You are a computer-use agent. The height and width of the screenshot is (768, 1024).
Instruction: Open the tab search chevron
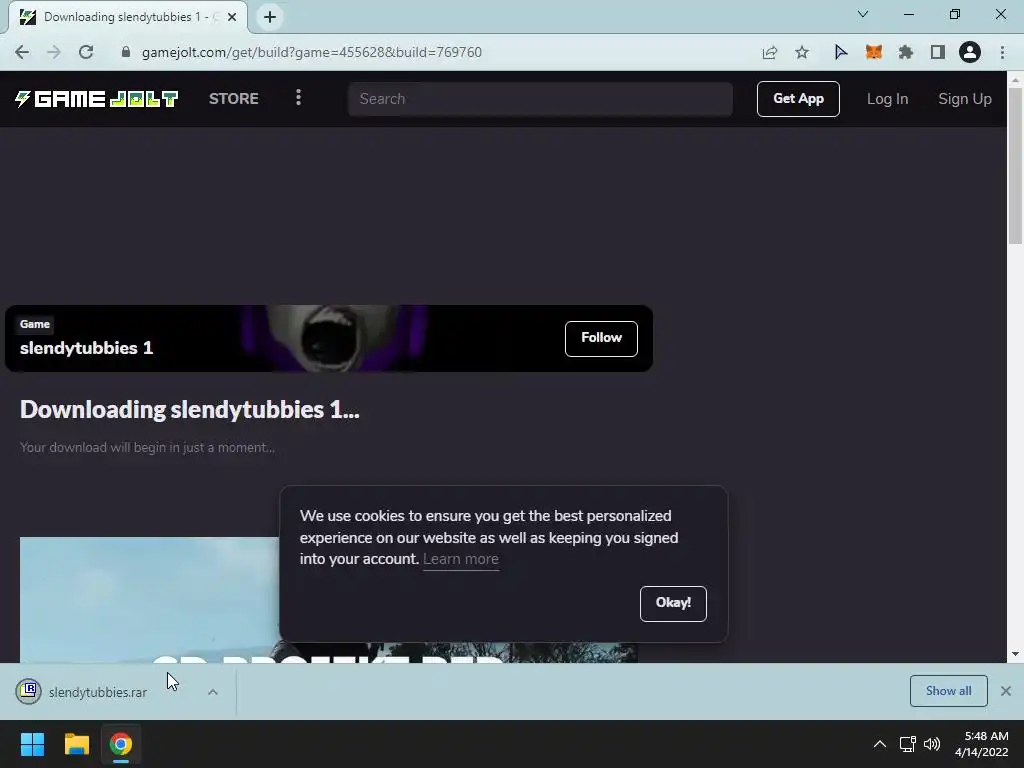pos(863,14)
